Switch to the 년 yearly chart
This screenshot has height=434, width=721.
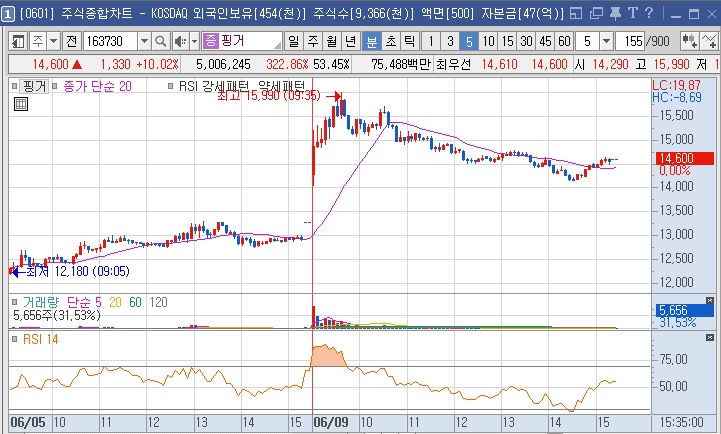(350, 41)
